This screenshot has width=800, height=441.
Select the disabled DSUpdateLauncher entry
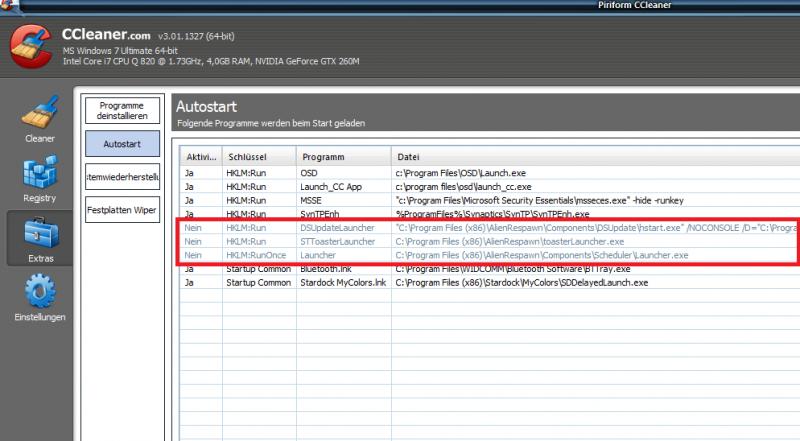[x=334, y=228]
